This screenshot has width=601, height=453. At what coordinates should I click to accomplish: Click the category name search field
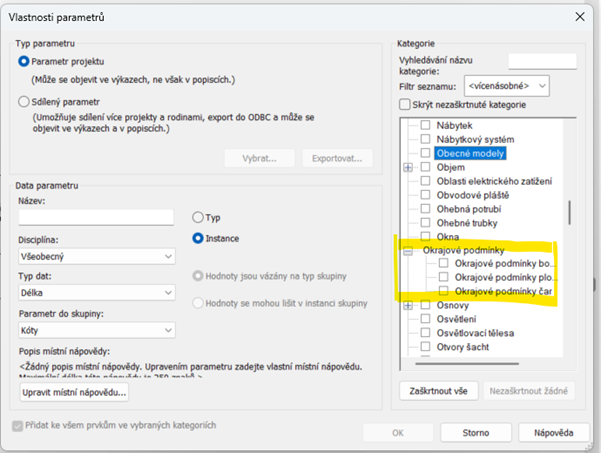tap(542, 61)
